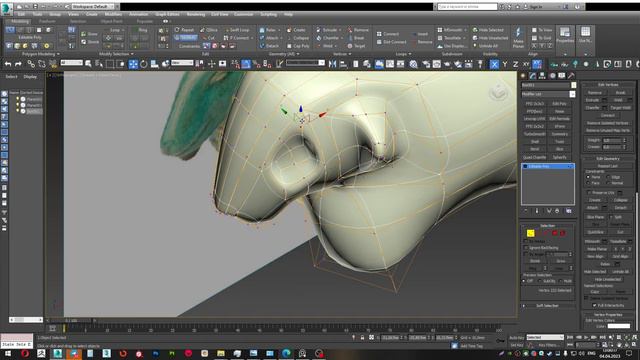
Task: Expand the Vertices ribbon panel
Action: coord(342,54)
